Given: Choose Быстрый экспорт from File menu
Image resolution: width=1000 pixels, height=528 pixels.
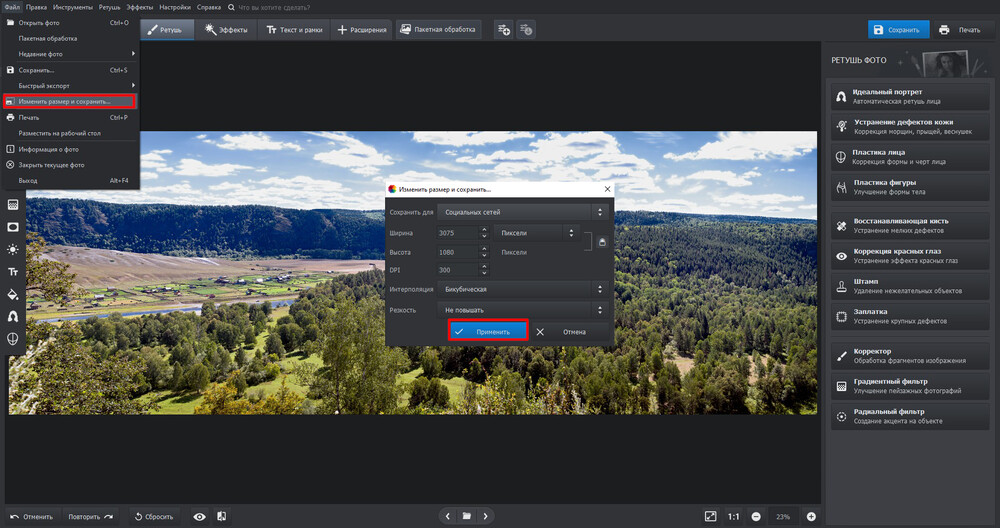Looking at the screenshot, I should click(70, 86).
